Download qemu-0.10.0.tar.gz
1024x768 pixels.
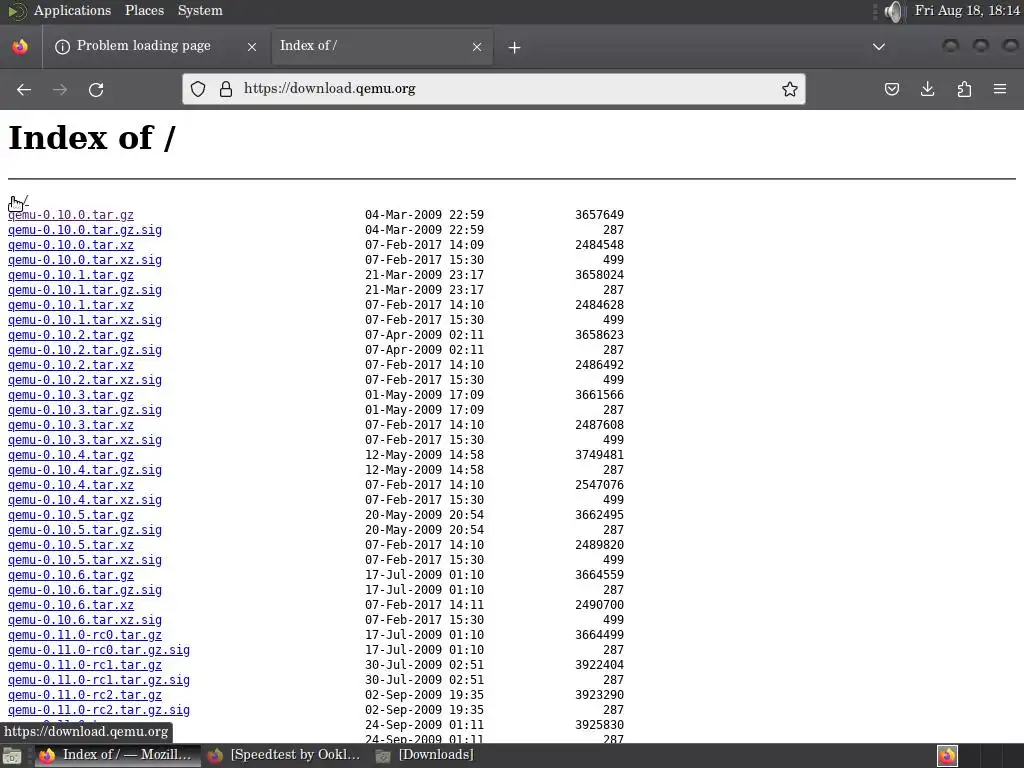pos(71,215)
